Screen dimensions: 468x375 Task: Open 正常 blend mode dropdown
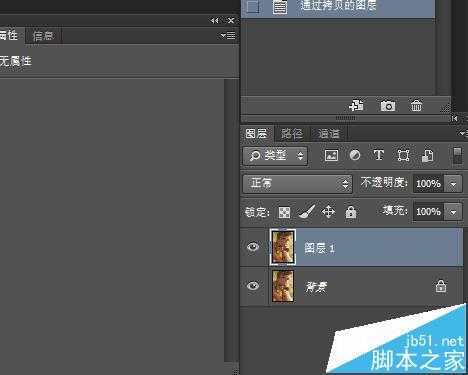[297, 184]
